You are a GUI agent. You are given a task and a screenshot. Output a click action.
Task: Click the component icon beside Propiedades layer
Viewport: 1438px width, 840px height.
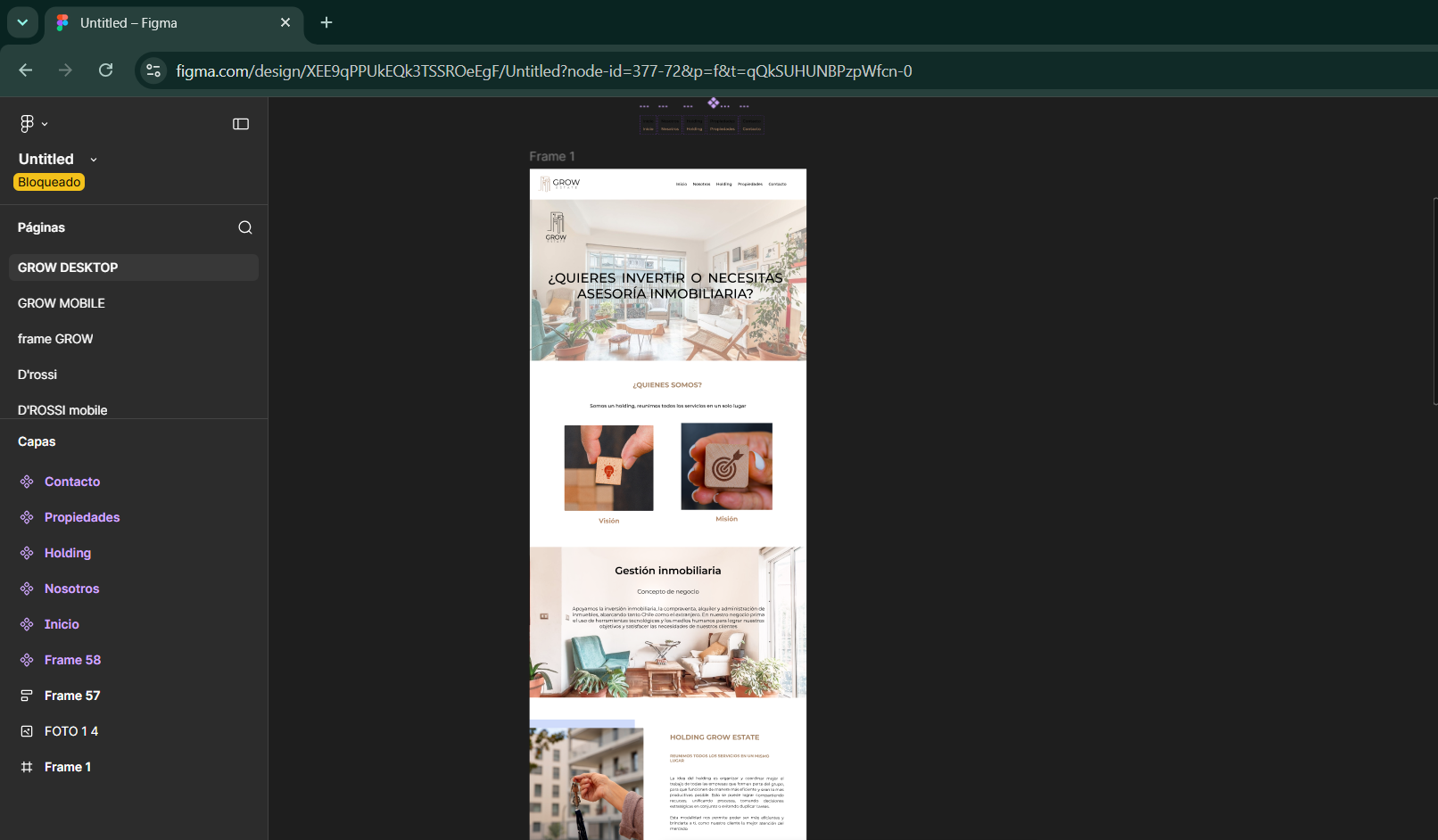(x=27, y=517)
